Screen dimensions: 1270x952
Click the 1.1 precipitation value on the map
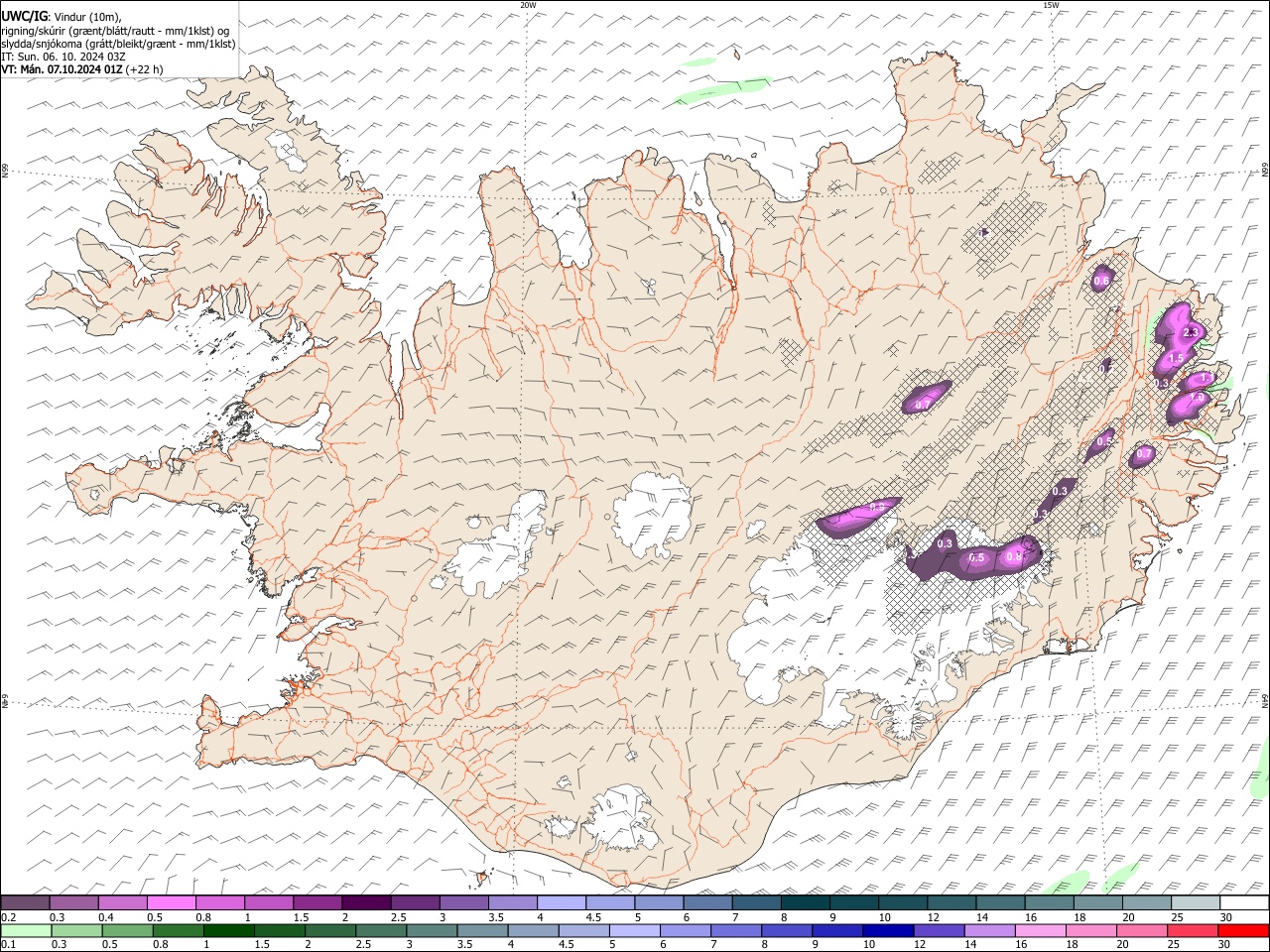tap(1207, 378)
